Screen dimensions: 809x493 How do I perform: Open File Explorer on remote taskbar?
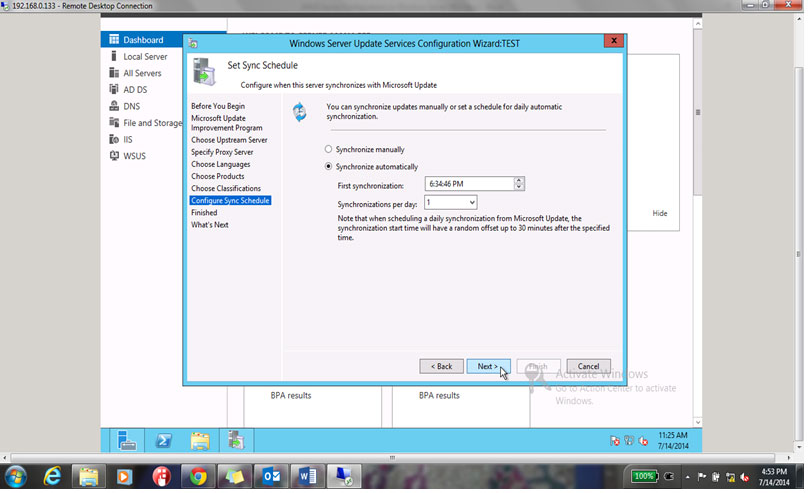point(200,441)
